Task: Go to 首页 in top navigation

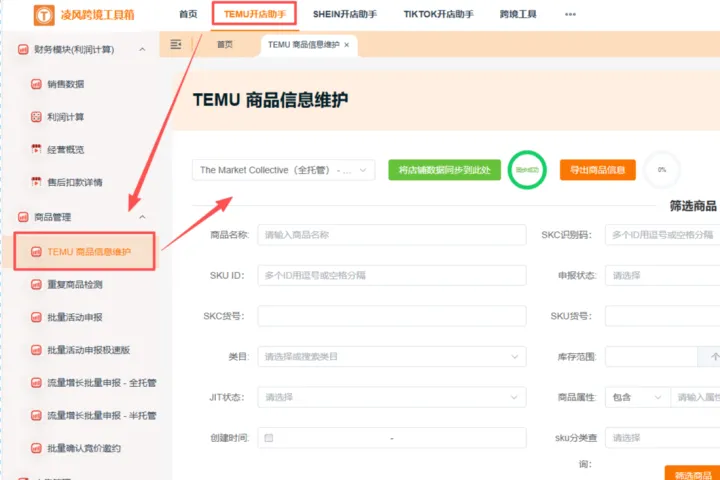Action: [x=188, y=14]
